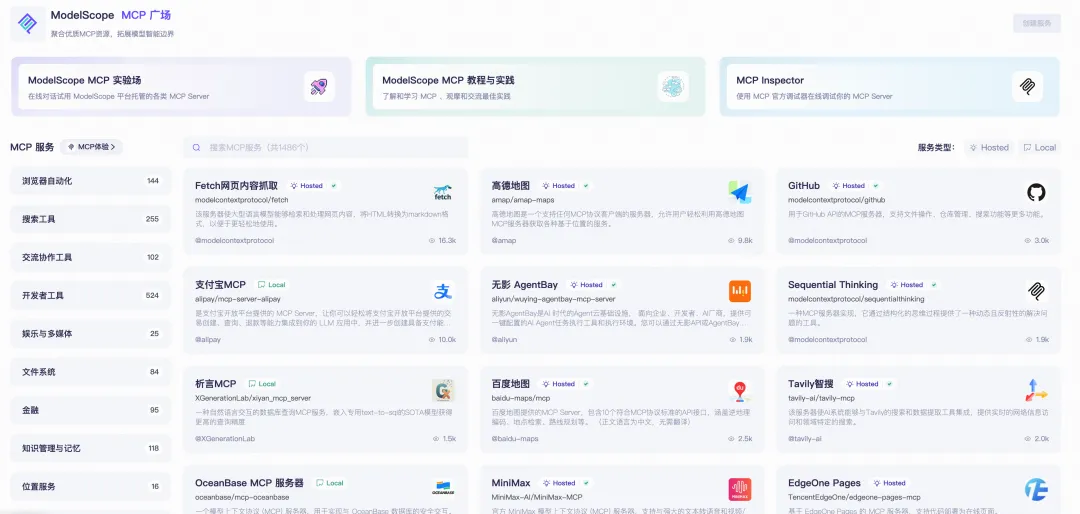Select the 交流协作工具 category
1080x514 pixels.
tap(91, 257)
